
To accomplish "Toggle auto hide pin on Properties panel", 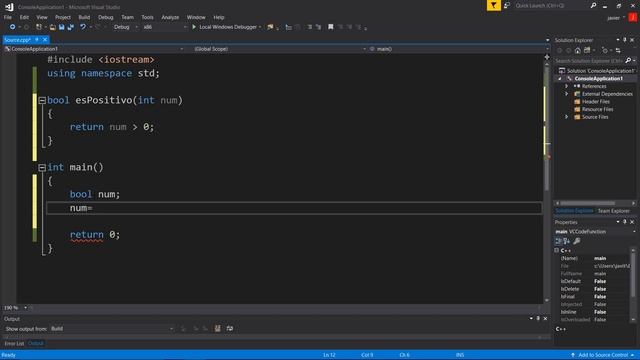I will 624,222.
